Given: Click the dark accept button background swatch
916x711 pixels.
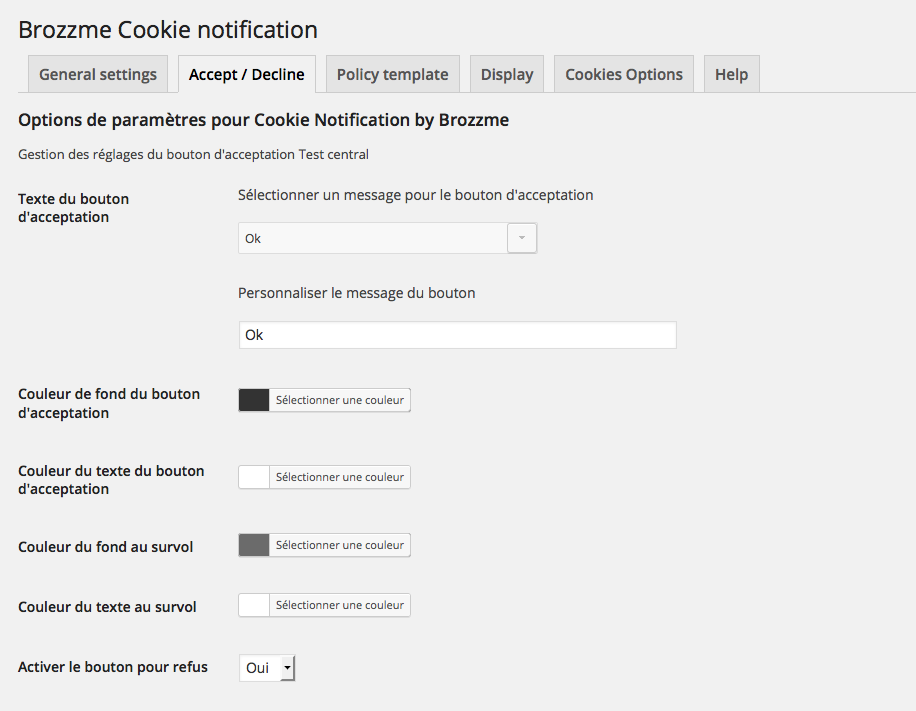Looking at the screenshot, I should 255,400.
